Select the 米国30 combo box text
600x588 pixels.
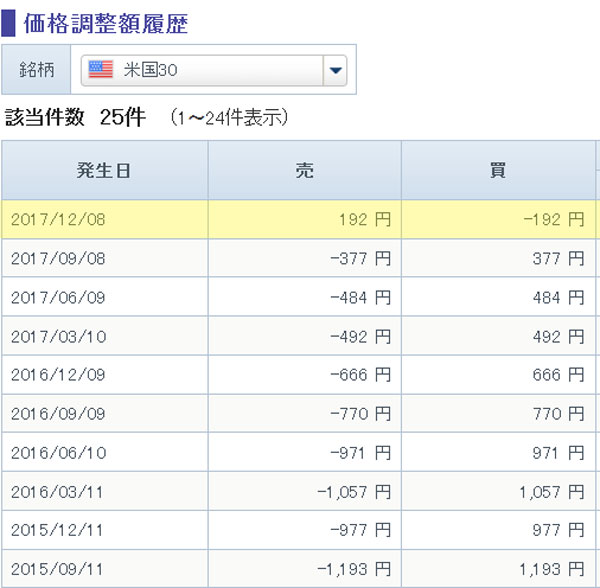pos(151,70)
